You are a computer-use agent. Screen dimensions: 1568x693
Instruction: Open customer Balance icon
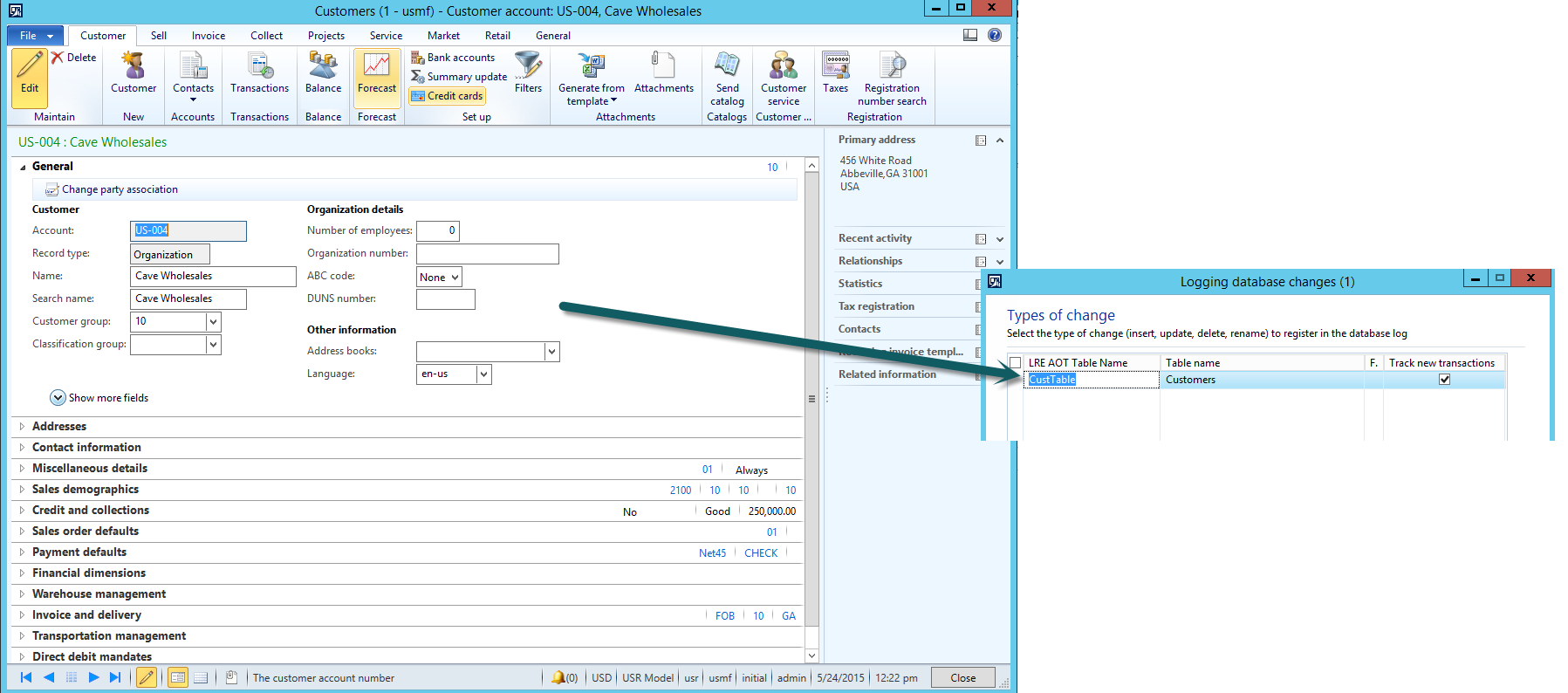pyautogui.click(x=323, y=68)
